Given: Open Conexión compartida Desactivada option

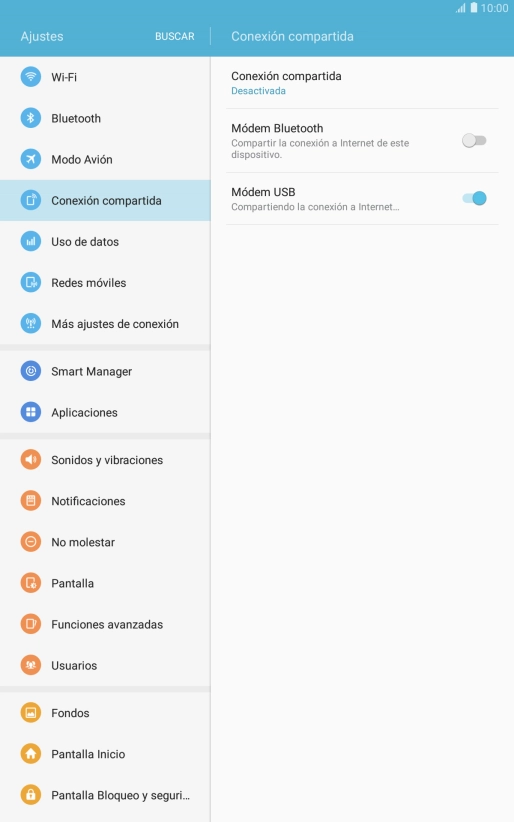Looking at the screenshot, I should click(x=362, y=83).
